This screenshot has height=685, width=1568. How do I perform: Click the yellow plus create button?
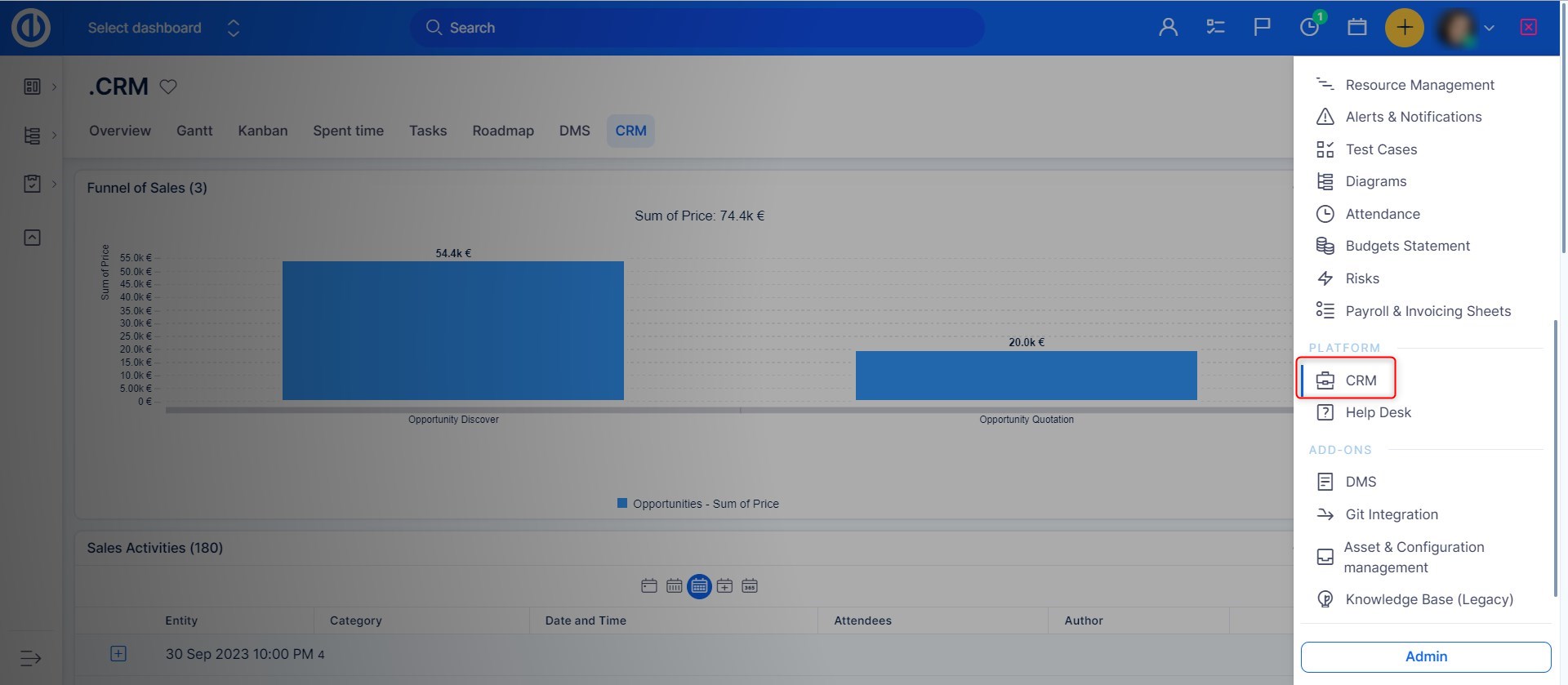point(1404,28)
